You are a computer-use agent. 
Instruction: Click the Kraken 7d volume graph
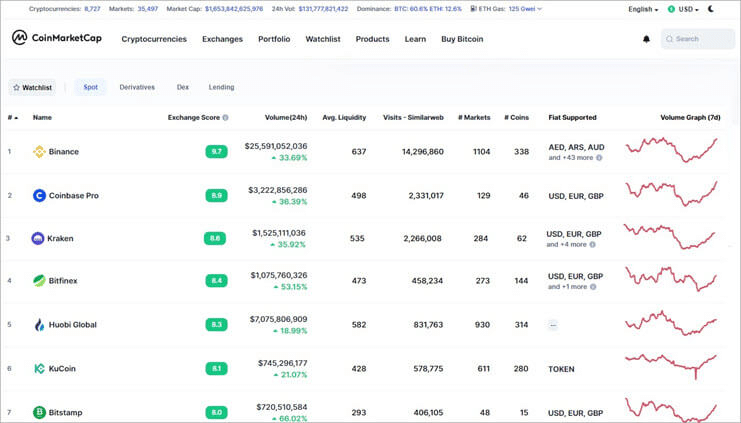coord(671,236)
